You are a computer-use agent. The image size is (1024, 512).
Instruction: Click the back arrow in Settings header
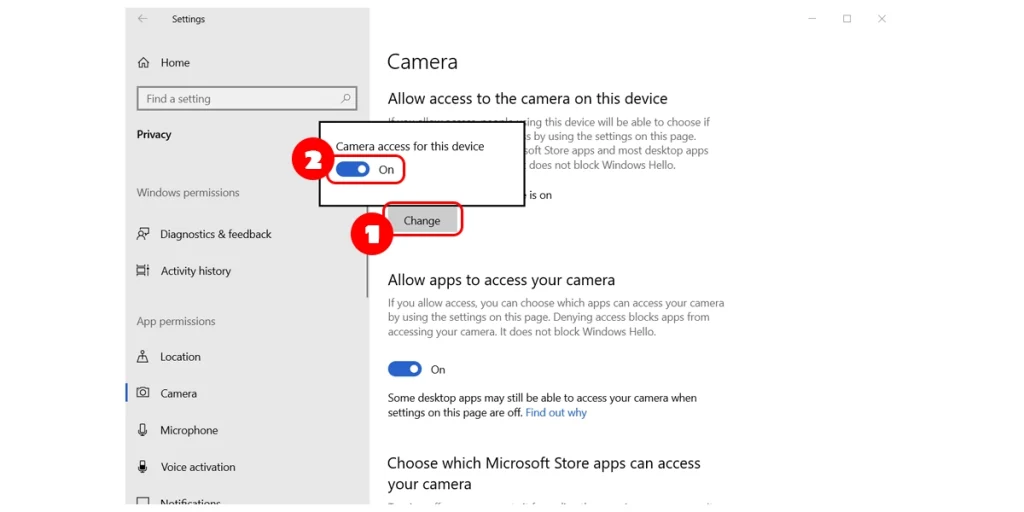(143, 19)
